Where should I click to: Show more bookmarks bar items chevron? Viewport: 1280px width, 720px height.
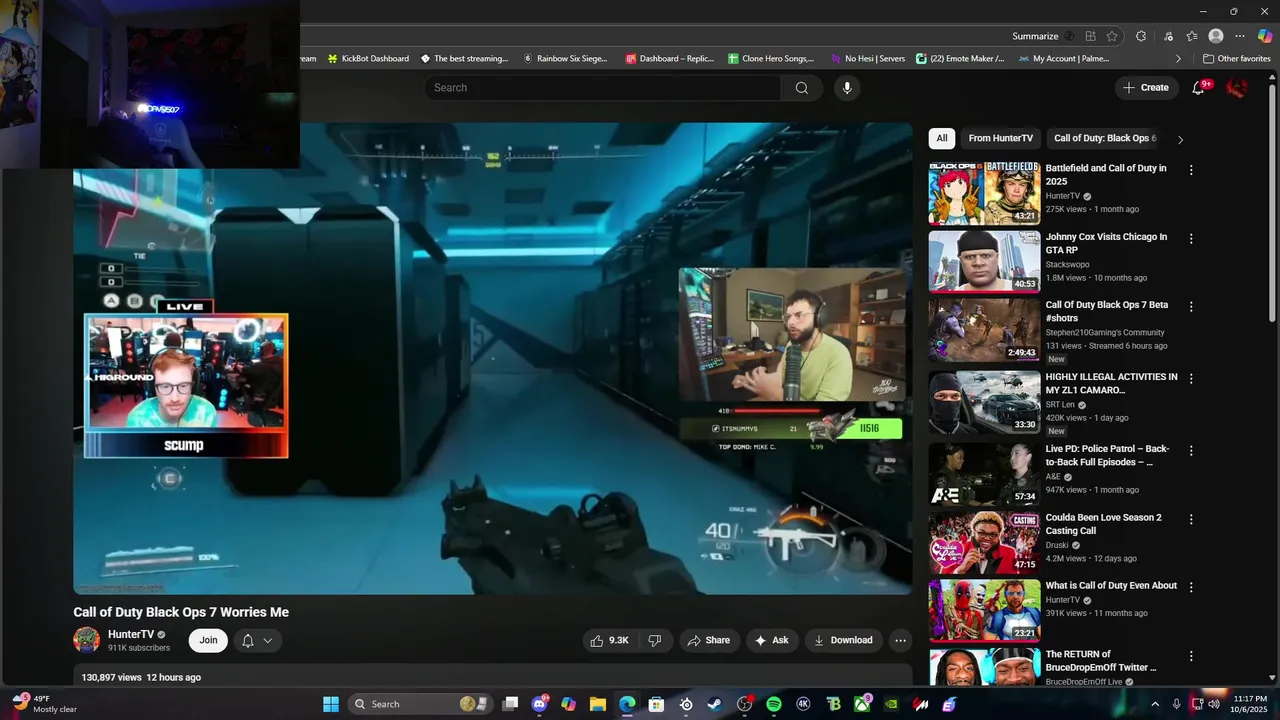point(1178,59)
